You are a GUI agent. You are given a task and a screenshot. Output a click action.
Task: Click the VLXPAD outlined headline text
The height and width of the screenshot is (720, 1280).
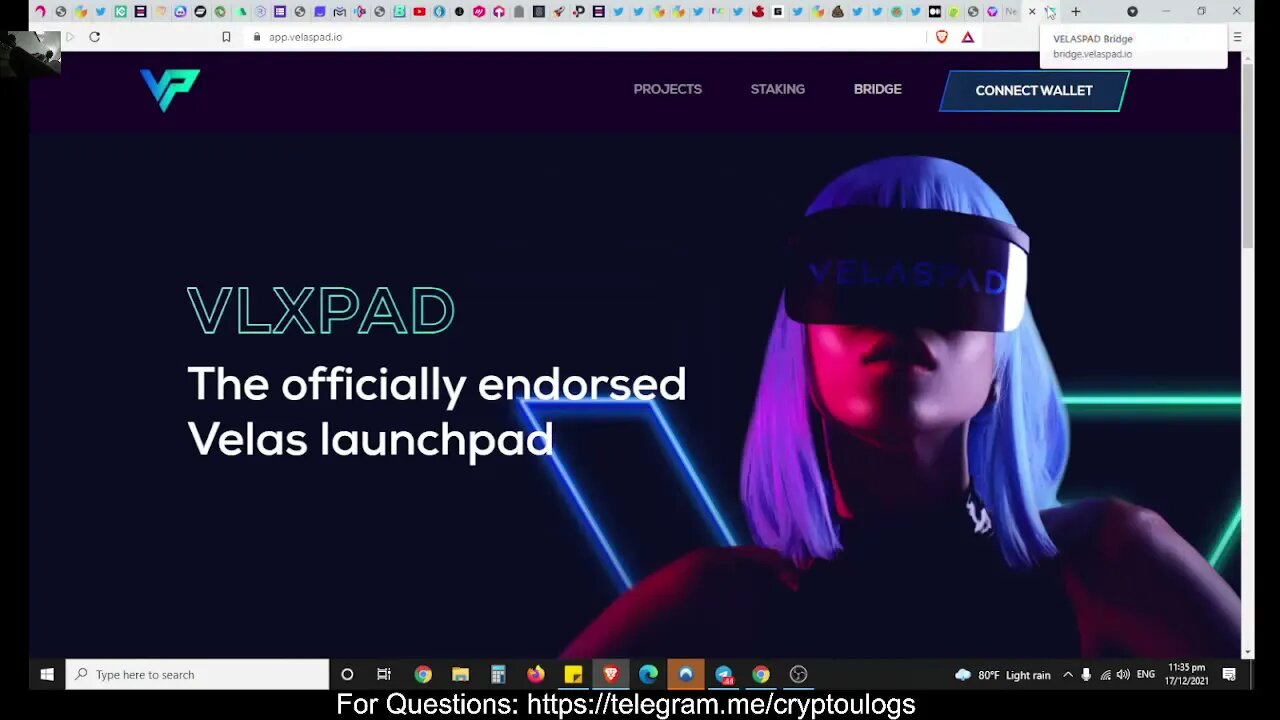click(321, 311)
